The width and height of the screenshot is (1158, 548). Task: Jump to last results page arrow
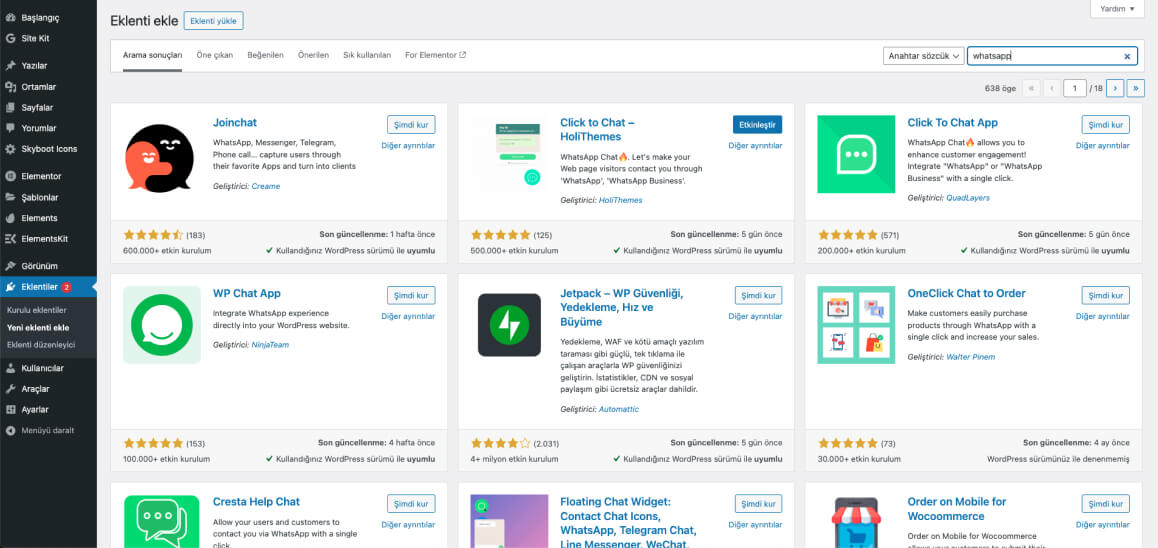click(x=1136, y=88)
